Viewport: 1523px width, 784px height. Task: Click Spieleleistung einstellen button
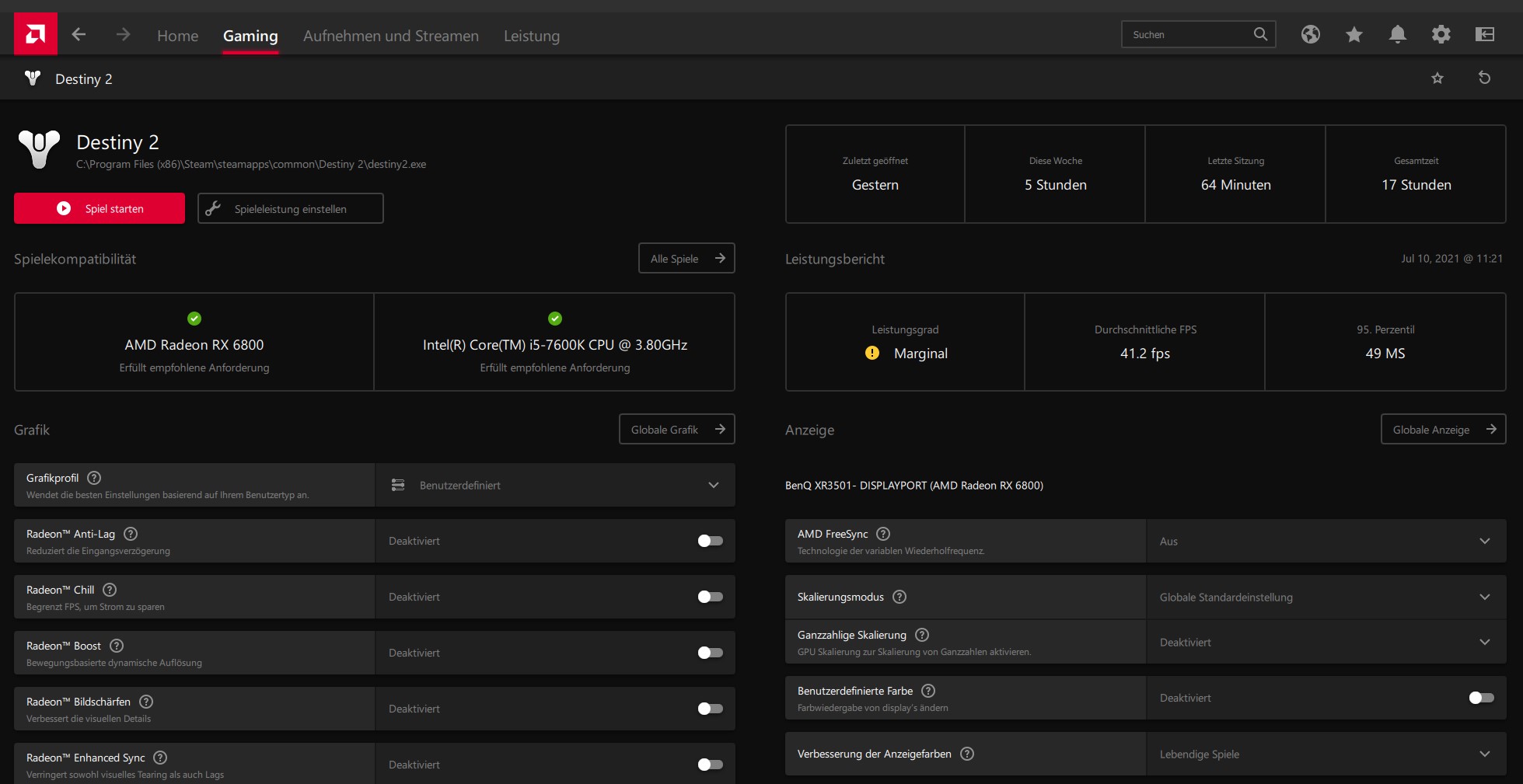tap(291, 208)
